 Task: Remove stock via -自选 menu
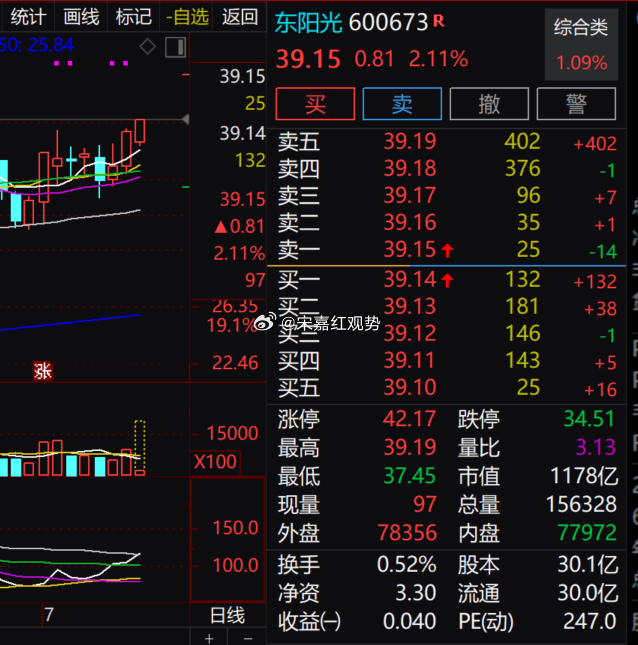[187, 17]
